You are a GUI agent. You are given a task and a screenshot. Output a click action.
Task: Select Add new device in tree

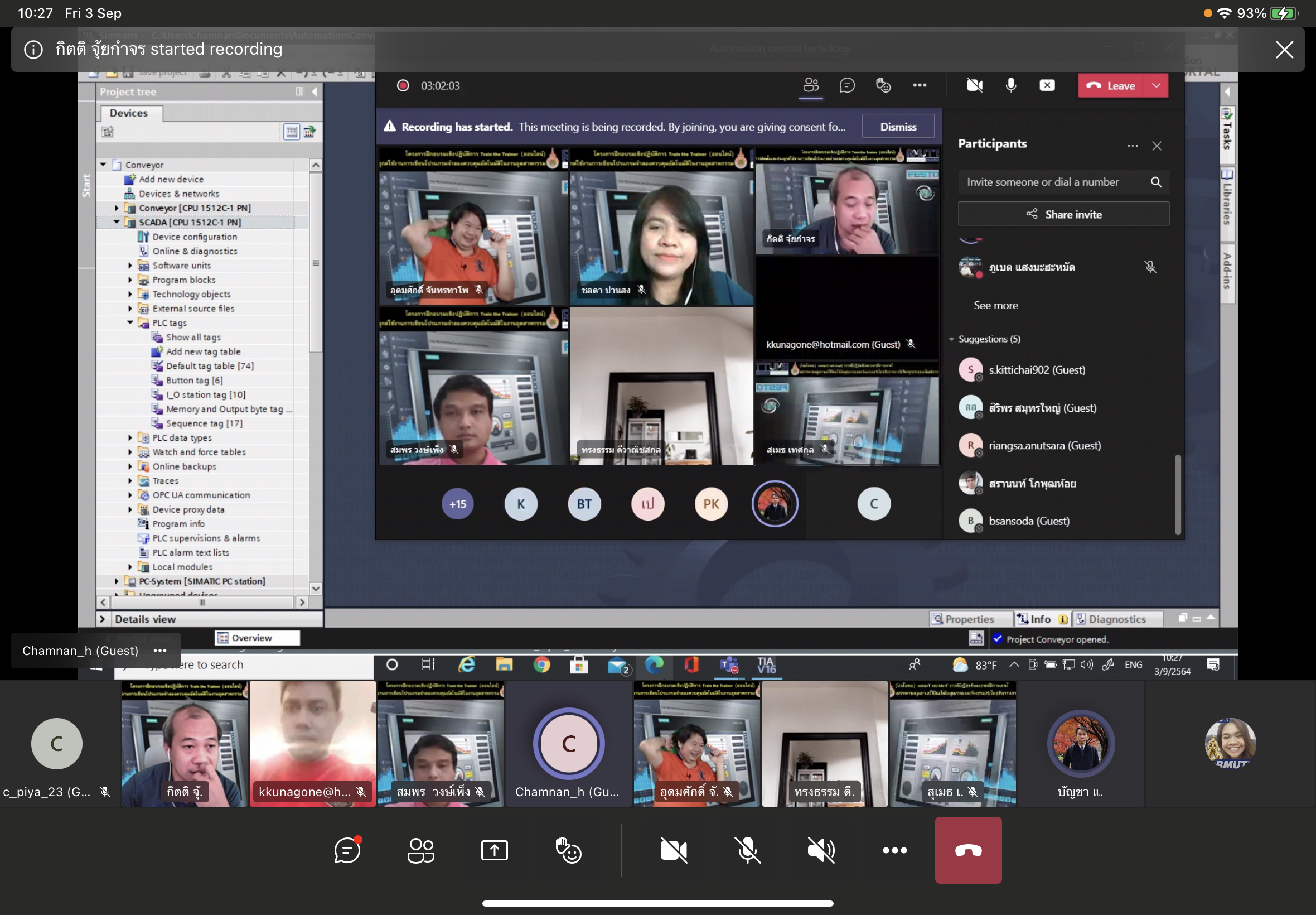pos(171,179)
